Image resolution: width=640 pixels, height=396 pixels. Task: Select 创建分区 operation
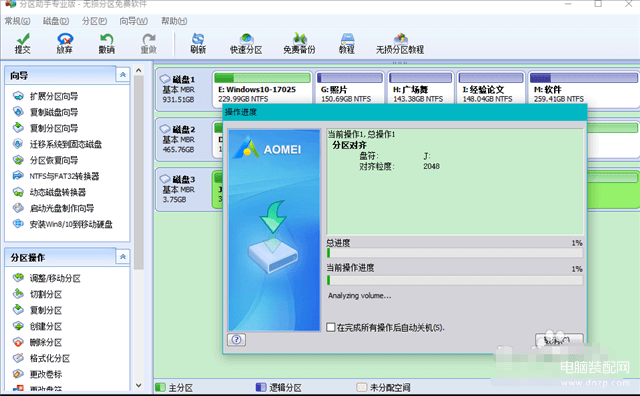tap(37, 326)
